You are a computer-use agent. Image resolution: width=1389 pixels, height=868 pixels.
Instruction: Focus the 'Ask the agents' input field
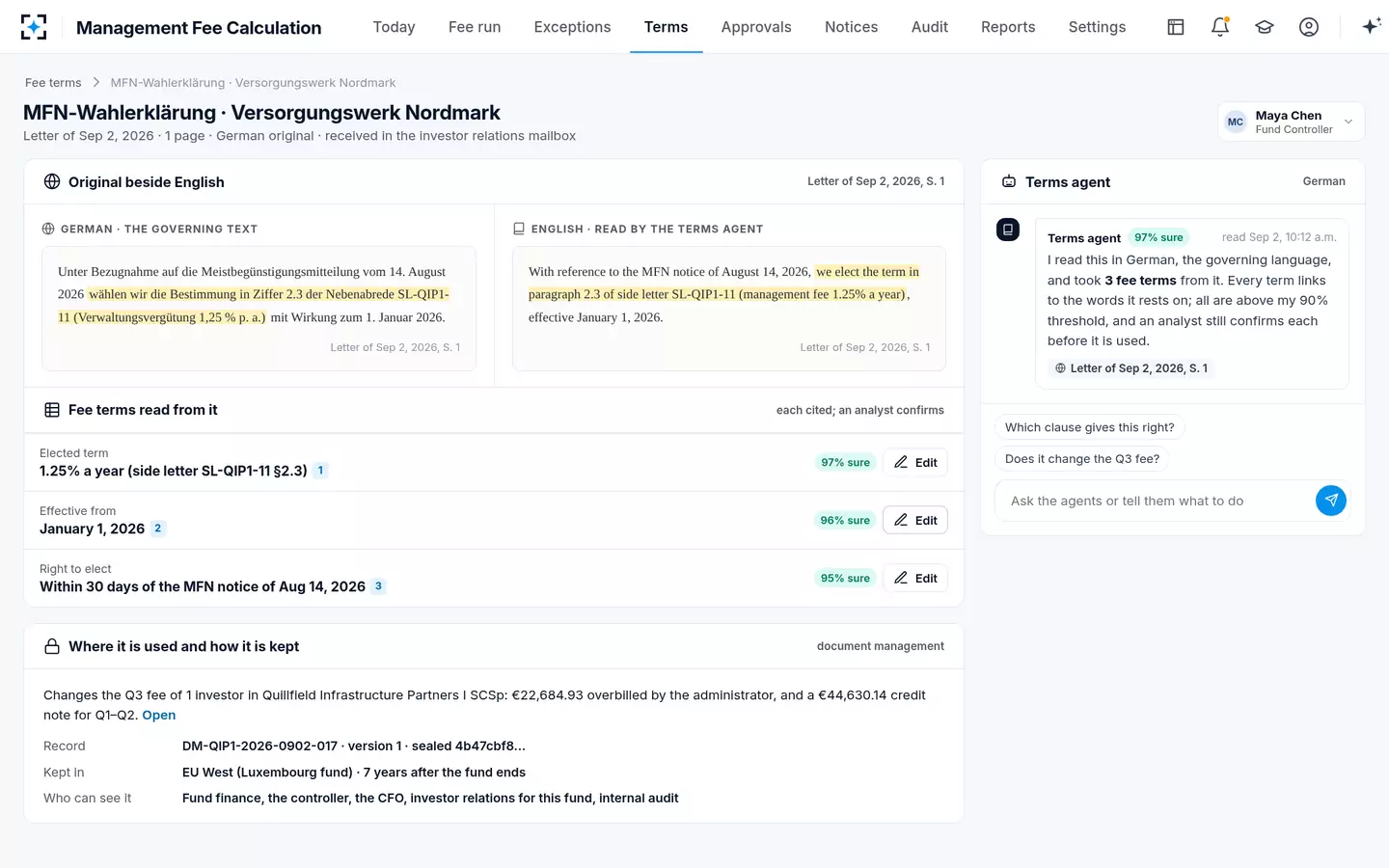1156,501
